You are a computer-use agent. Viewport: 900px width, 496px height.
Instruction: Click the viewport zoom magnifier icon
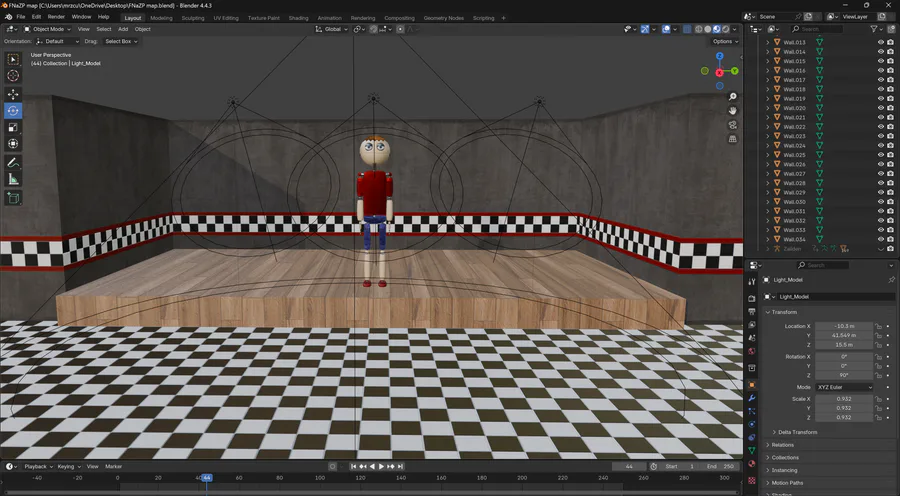pyautogui.click(x=732, y=97)
